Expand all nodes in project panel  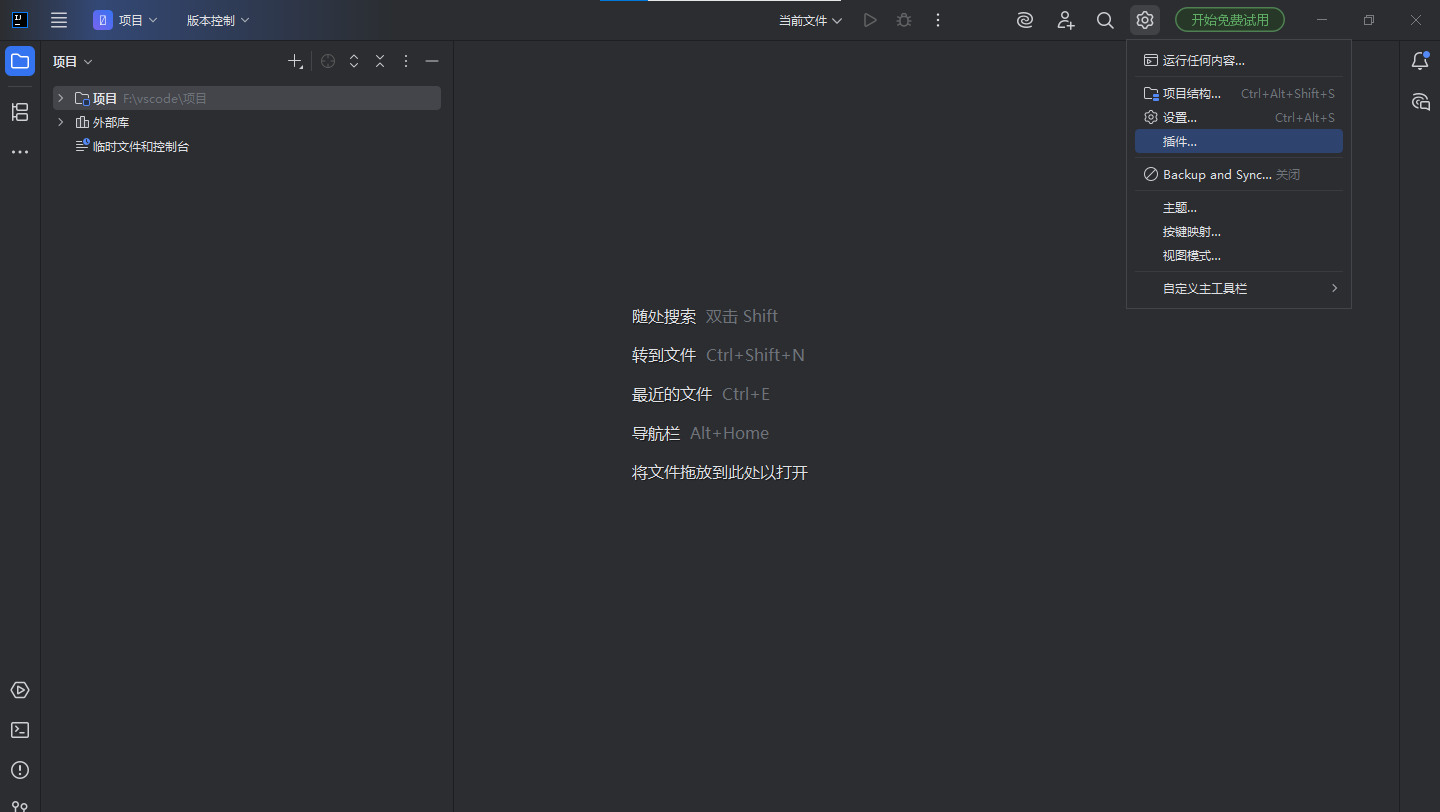pos(353,60)
